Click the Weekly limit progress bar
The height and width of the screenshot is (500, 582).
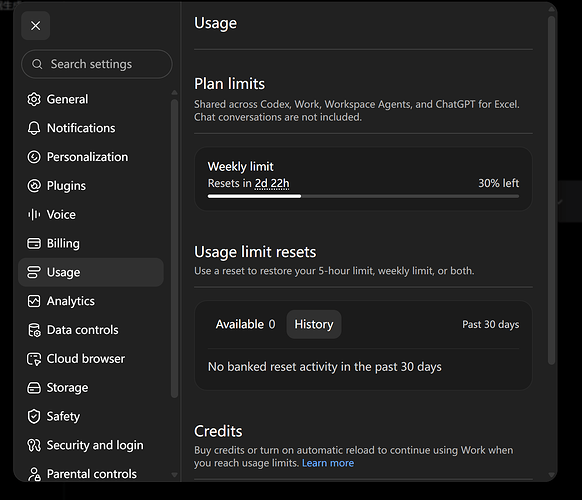(363, 196)
